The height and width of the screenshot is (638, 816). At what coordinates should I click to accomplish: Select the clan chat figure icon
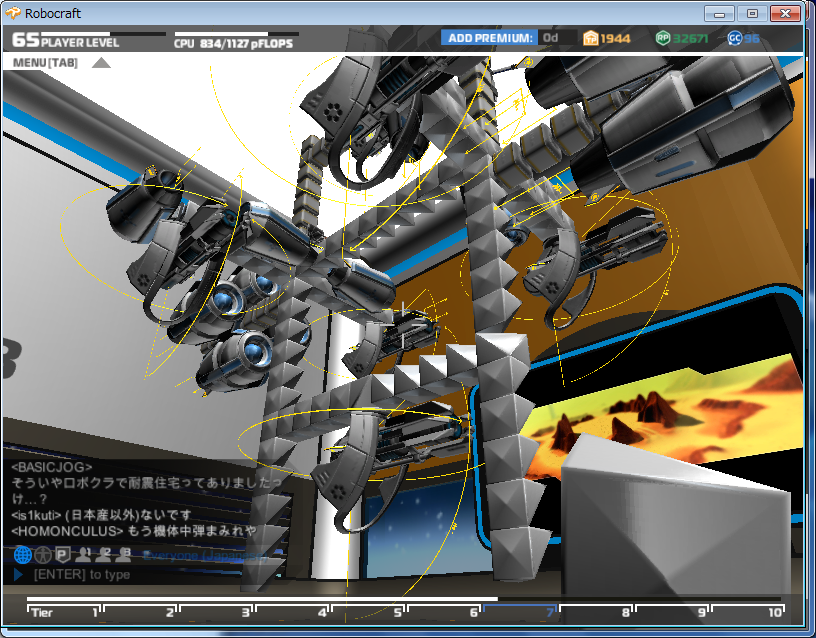point(43,555)
